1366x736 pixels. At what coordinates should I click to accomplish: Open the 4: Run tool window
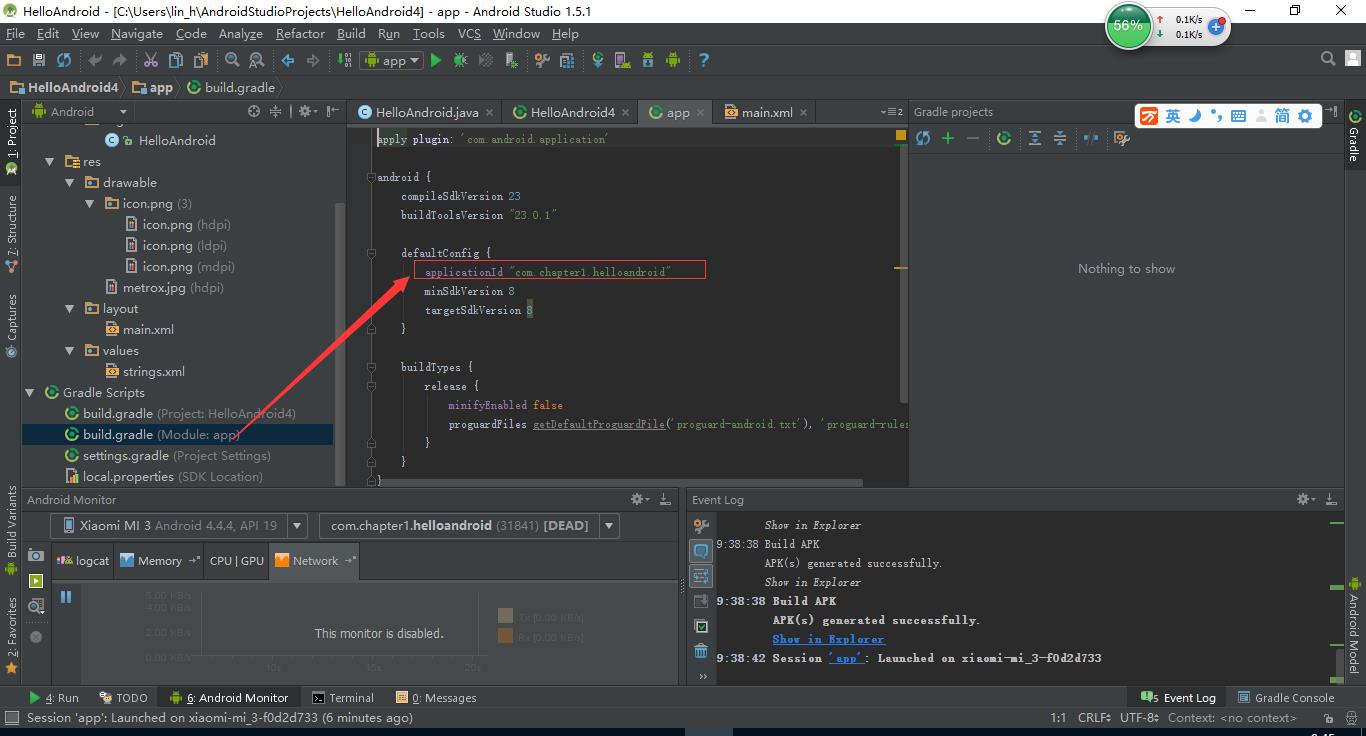pyautogui.click(x=54, y=698)
